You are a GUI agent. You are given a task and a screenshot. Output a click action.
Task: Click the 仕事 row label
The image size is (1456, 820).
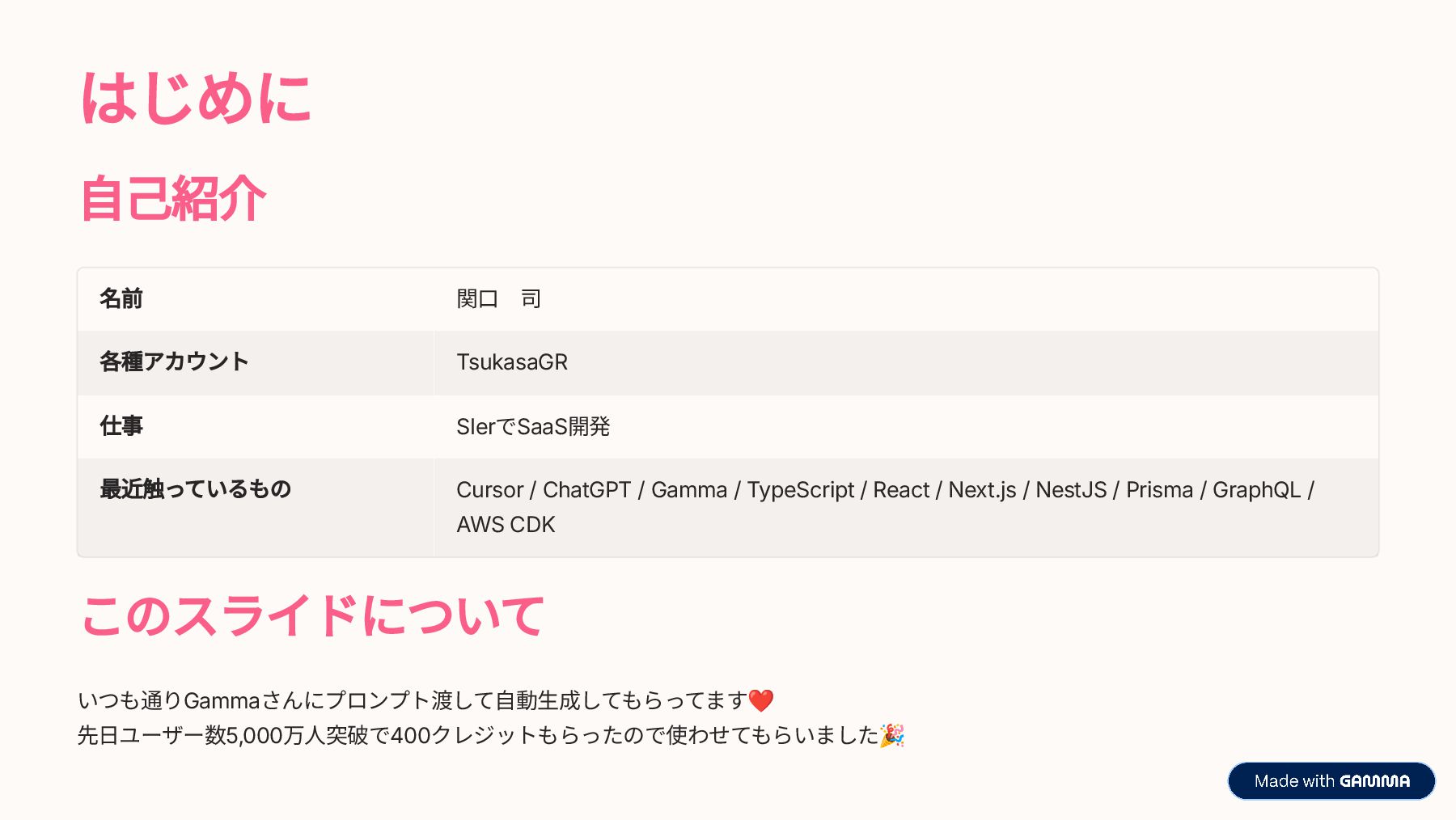pos(121,426)
